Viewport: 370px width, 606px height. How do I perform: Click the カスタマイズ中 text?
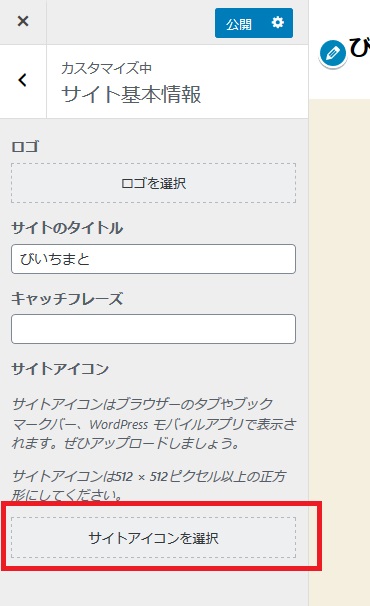tap(106, 68)
